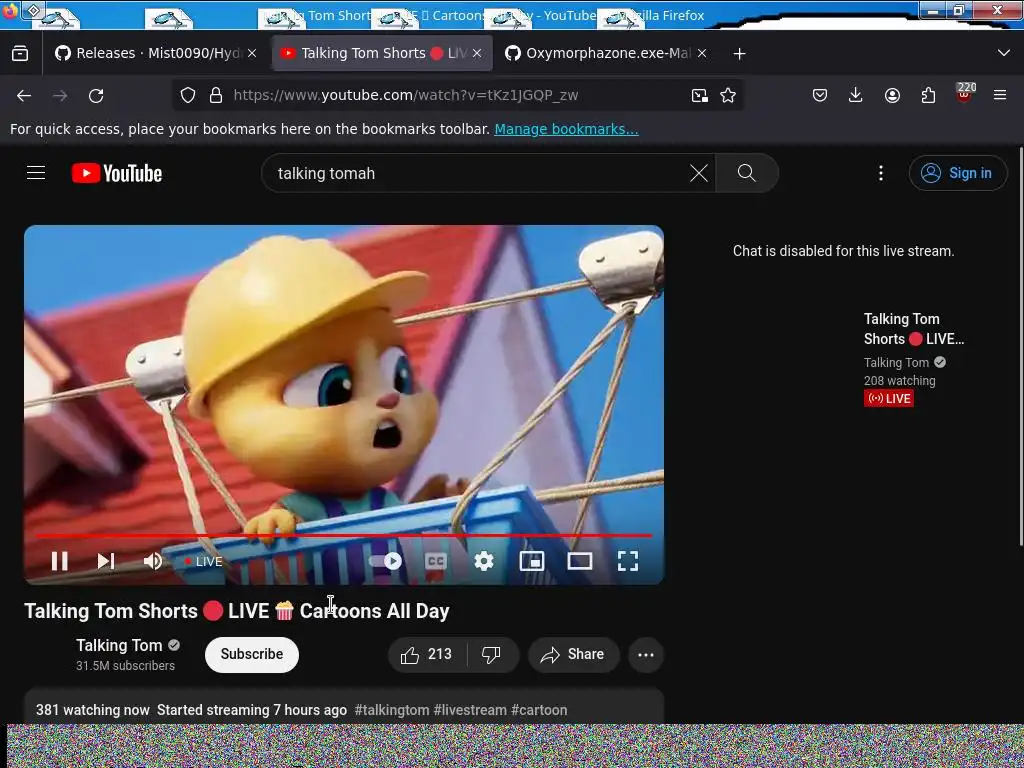Mute the video volume
1024x768 pixels.
point(153,561)
